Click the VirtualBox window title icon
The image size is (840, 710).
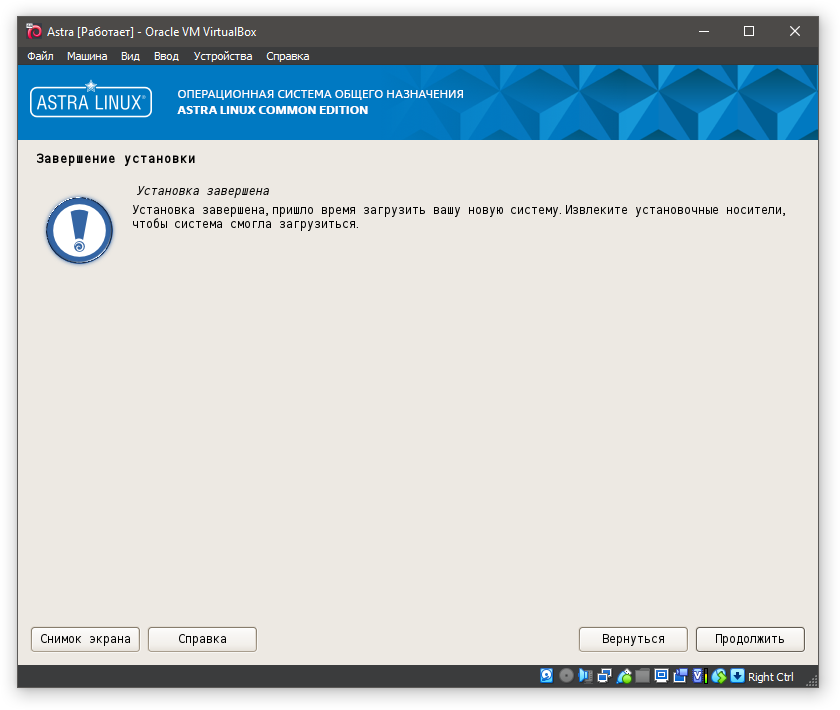(x=33, y=32)
